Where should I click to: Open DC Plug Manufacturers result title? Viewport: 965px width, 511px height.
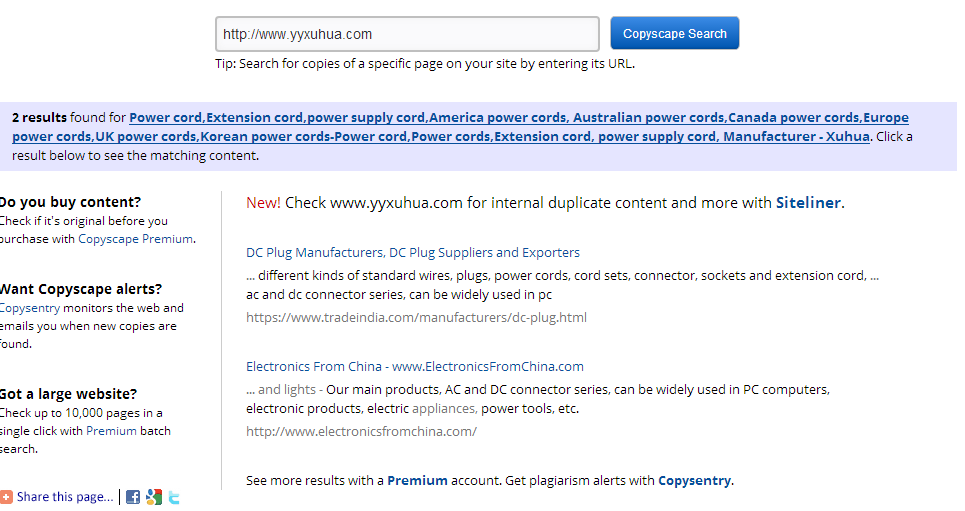(x=412, y=252)
